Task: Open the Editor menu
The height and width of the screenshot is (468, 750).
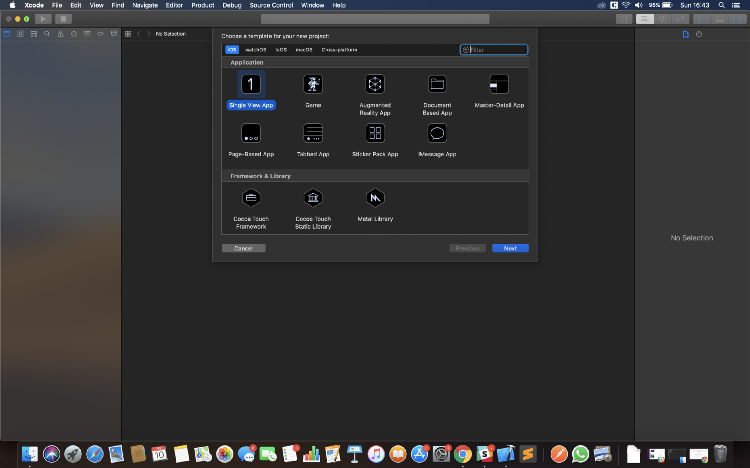Action: click(174, 5)
